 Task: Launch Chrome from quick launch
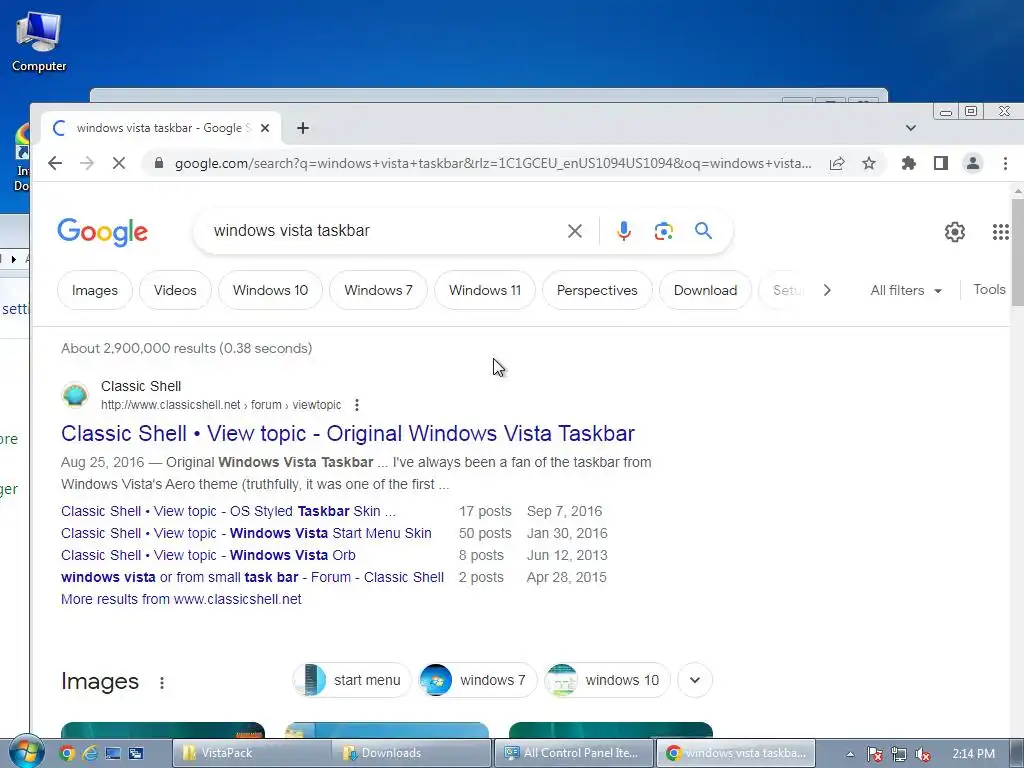click(67, 753)
